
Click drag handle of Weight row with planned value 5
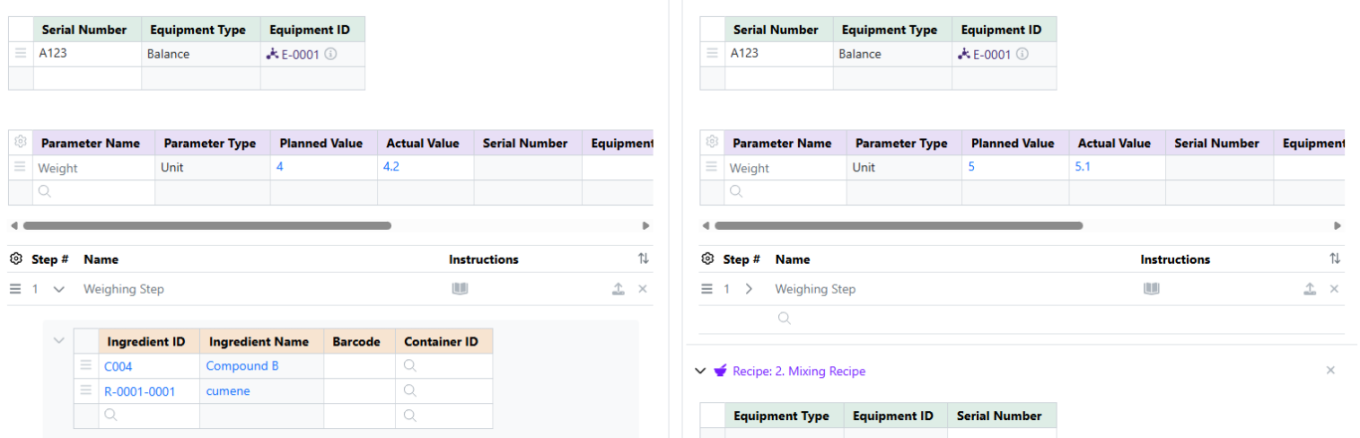pyautogui.click(x=712, y=168)
